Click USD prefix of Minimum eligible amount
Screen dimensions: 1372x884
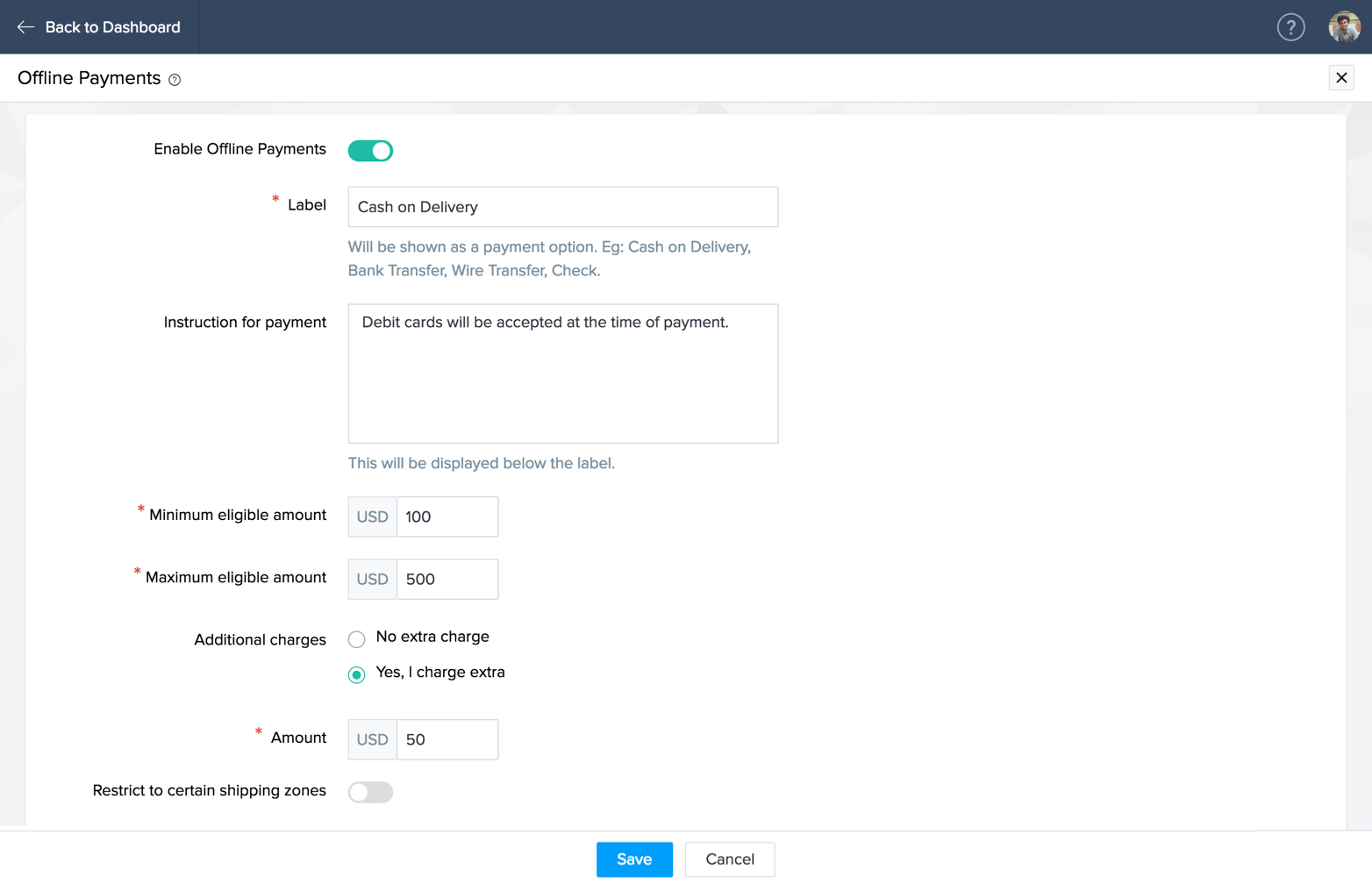coord(372,517)
